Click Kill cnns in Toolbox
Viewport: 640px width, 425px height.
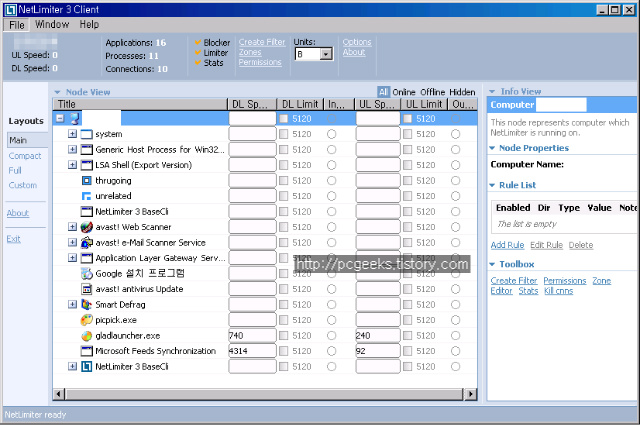(x=558, y=291)
